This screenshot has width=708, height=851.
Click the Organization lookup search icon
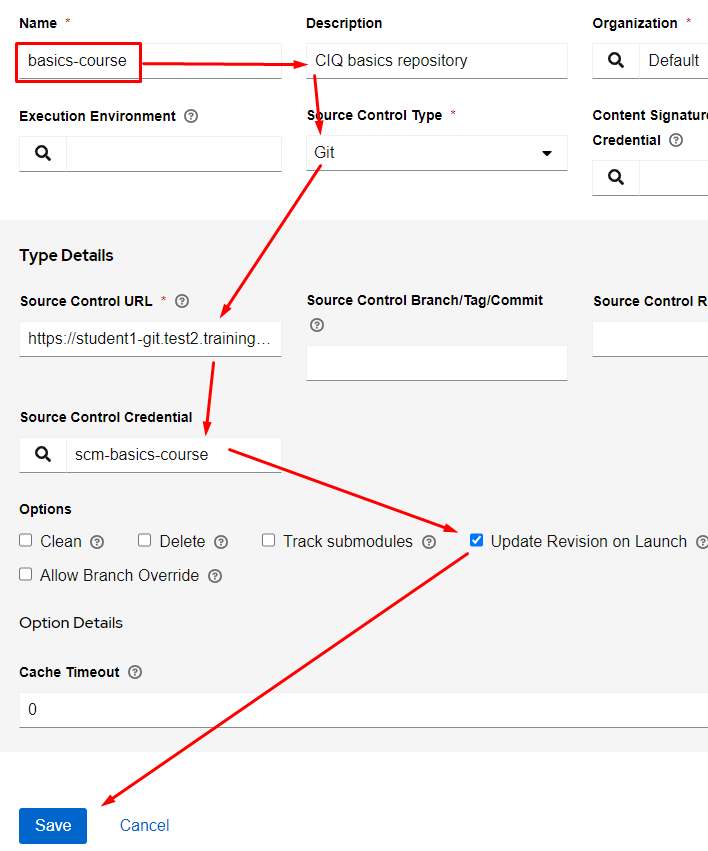point(616,60)
